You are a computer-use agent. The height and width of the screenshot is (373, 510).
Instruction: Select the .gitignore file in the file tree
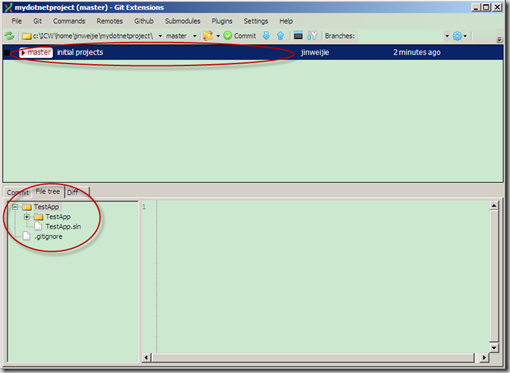[48, 237]
